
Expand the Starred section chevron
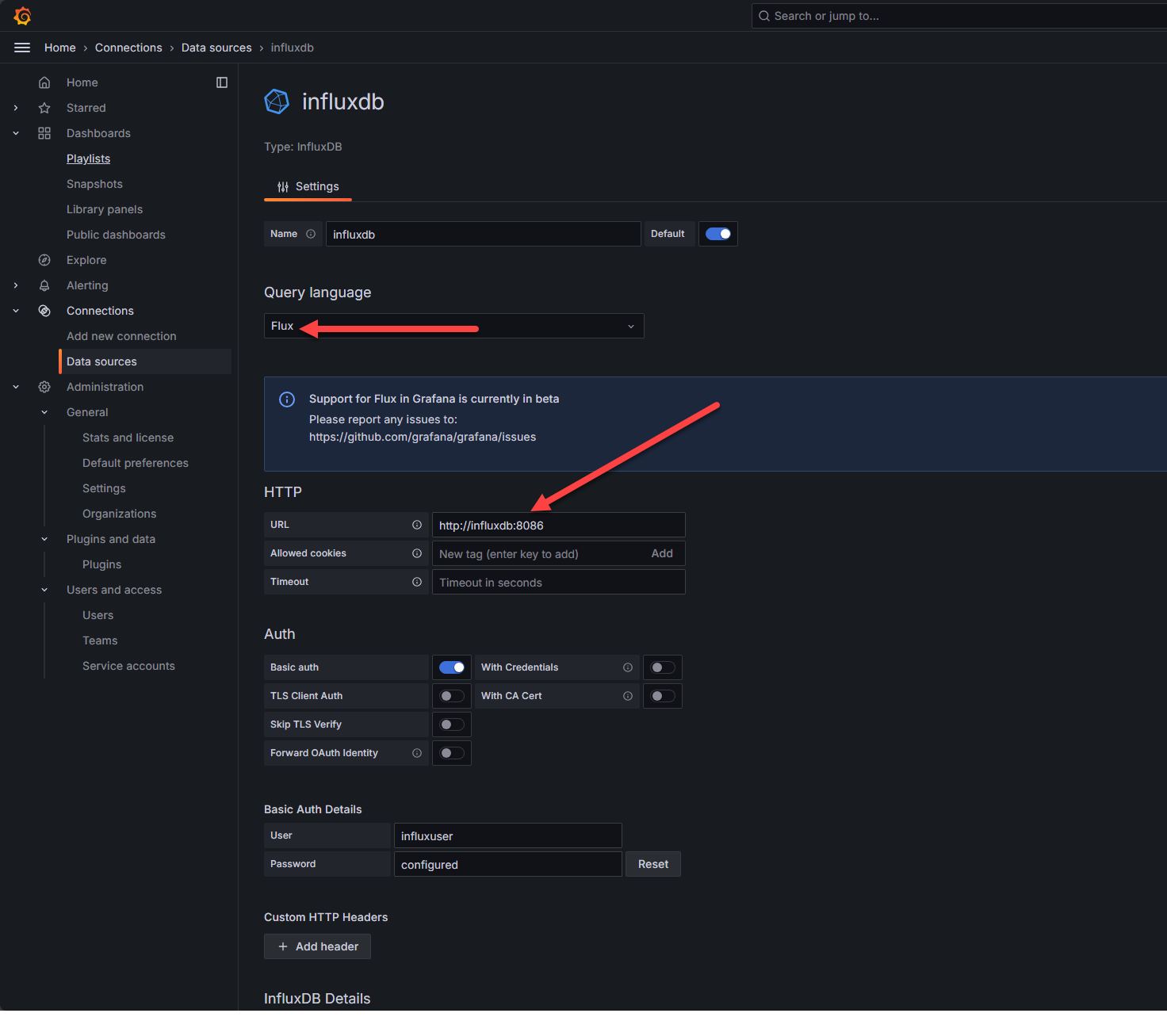click(16, 108)
